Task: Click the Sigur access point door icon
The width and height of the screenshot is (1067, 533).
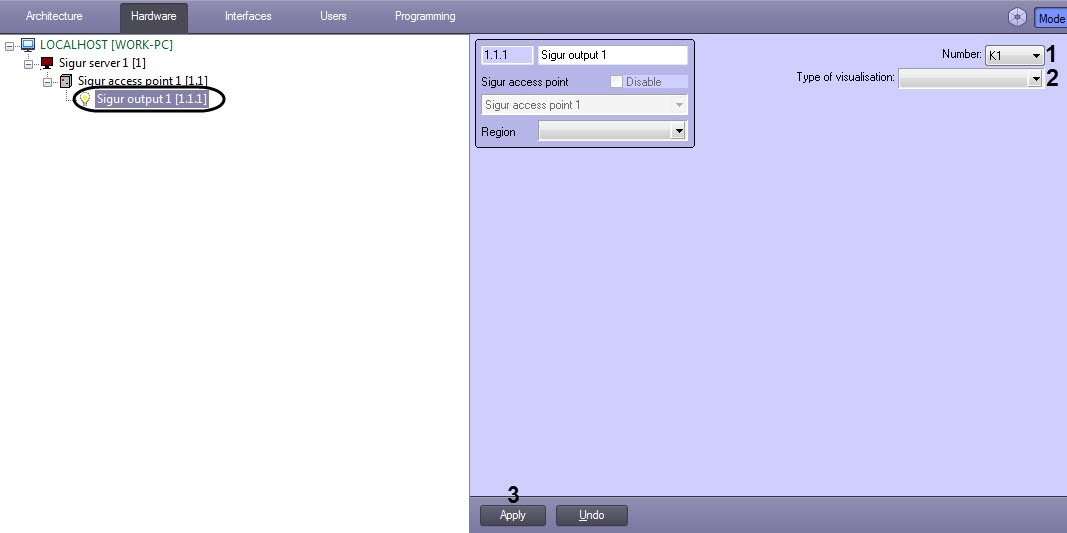Action: point(66,82)
